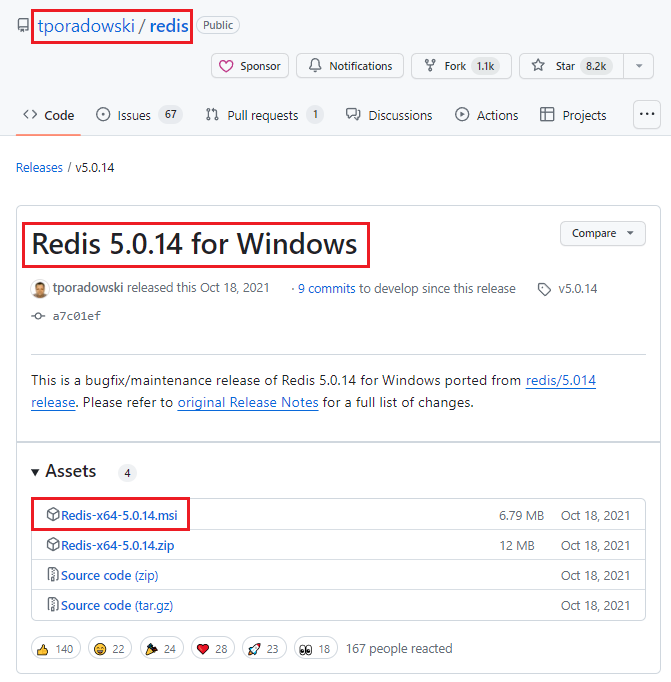Click the 12 MB file size text
This screenshot has width=671, height=682.
pyautogui.click(x=517, y=545)
